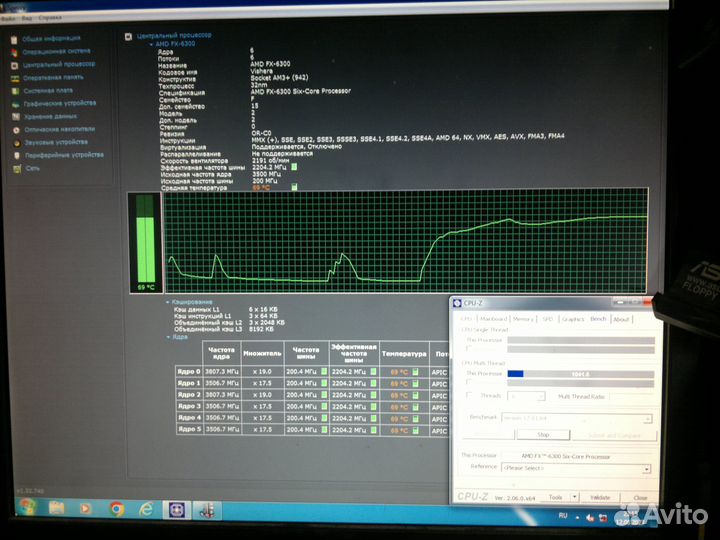The height and width of the screenshot is (540, 720).
Task: Click the RU language indicator in the tray
Action: tap(563, 516)
